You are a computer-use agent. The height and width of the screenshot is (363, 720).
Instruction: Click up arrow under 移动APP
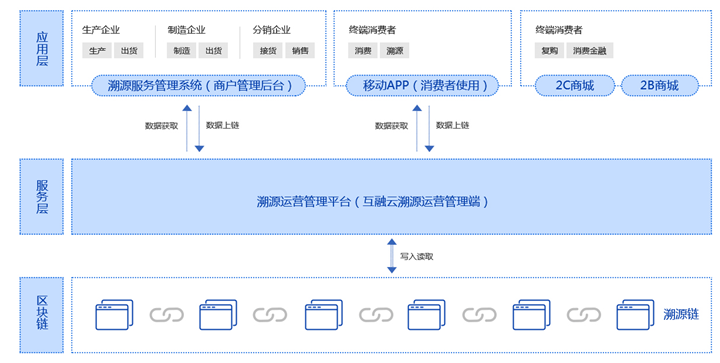[417, 128]
